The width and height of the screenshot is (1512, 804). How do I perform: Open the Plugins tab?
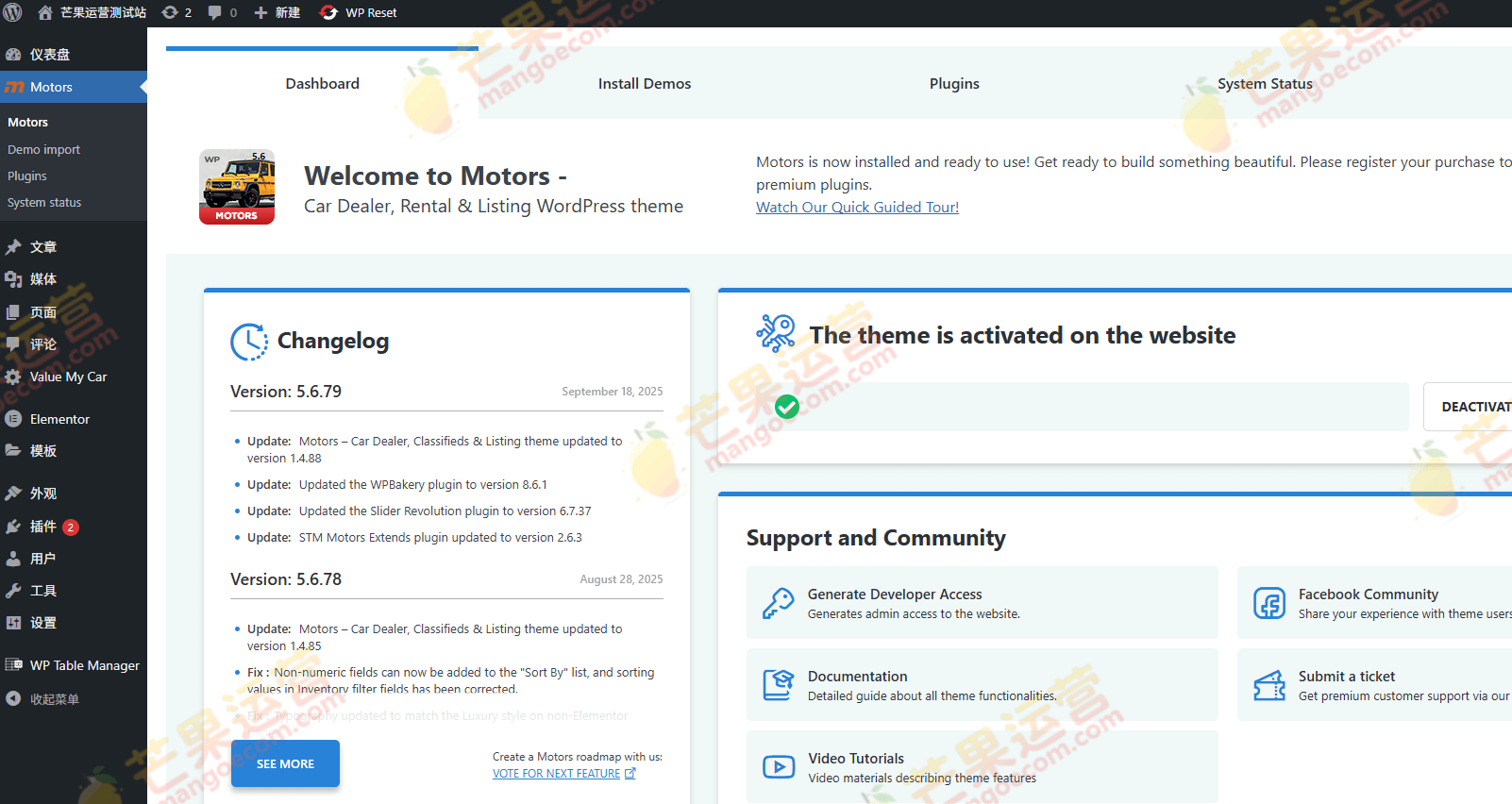[953, 84]
